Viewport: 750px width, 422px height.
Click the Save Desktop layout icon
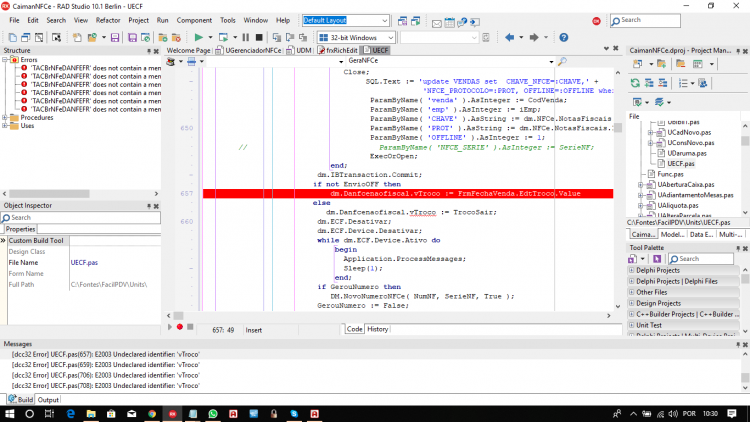(402, 21)
